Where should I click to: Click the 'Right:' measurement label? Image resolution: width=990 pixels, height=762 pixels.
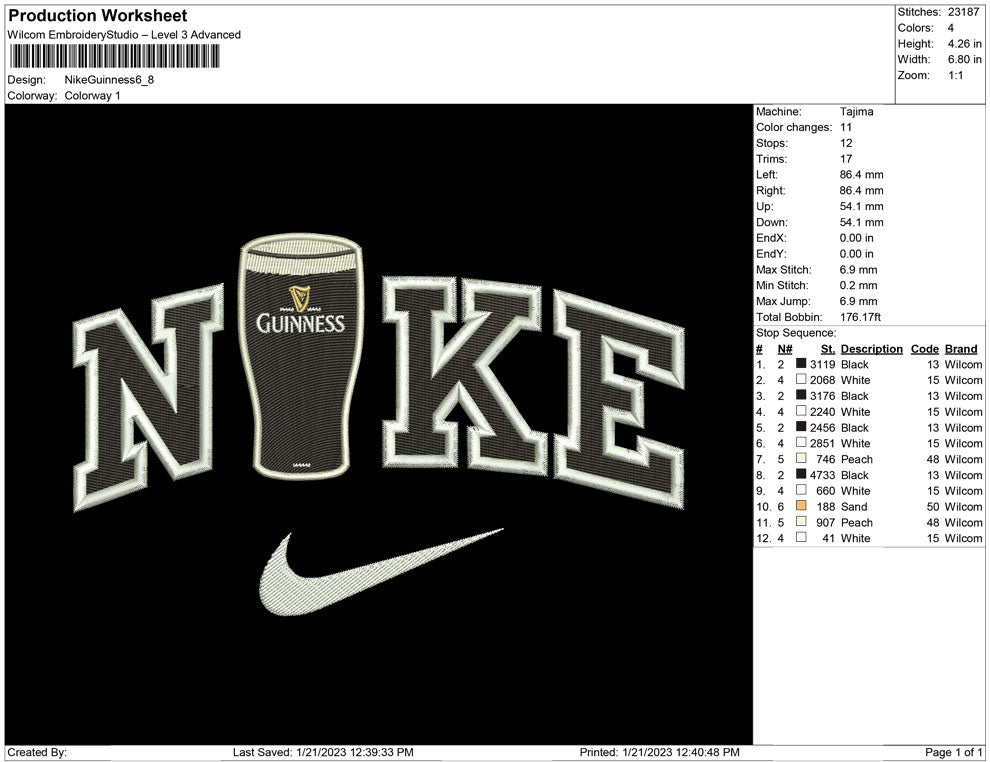click(771, 190)
